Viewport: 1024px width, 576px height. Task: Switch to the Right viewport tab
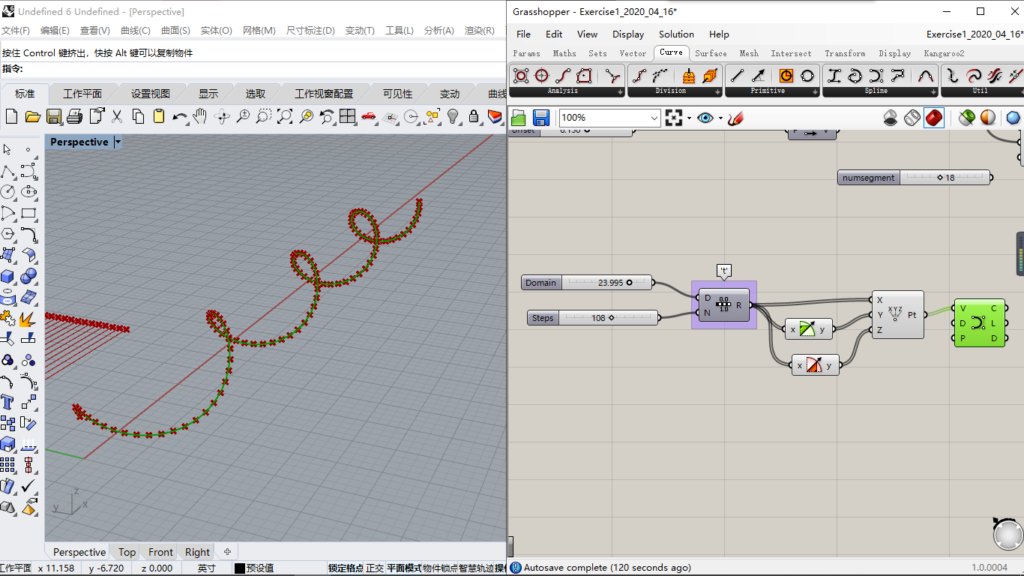(197, 552)
